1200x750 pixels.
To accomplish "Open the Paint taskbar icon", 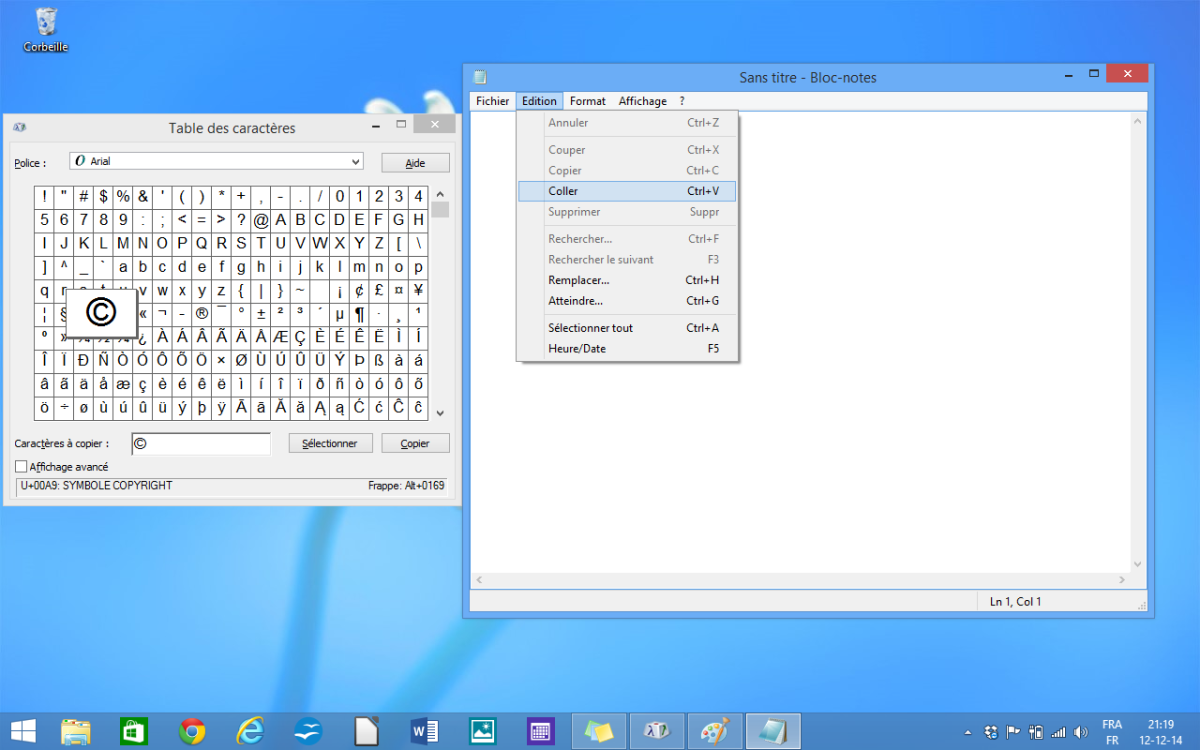I will coord(714,731).
